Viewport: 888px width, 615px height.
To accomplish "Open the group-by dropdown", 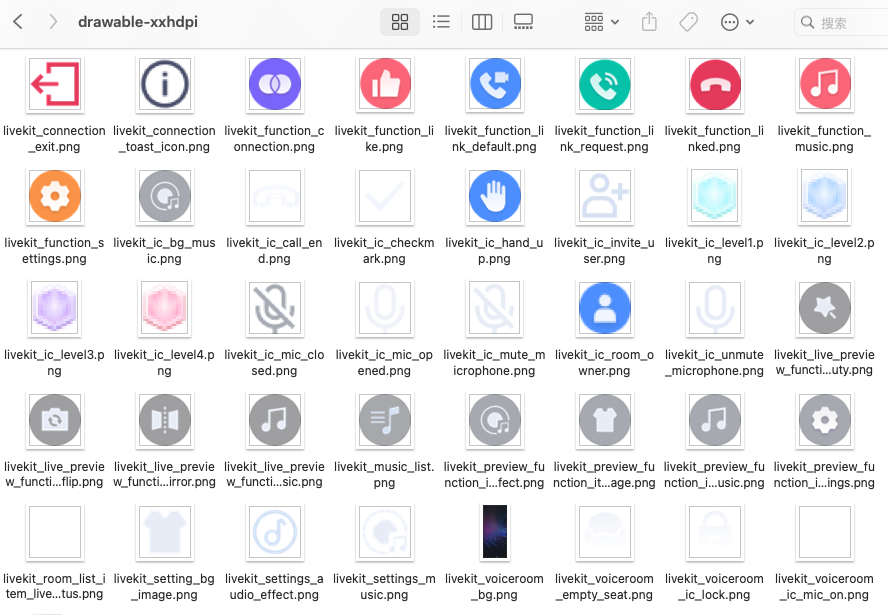I will click(x=601, y=22).
